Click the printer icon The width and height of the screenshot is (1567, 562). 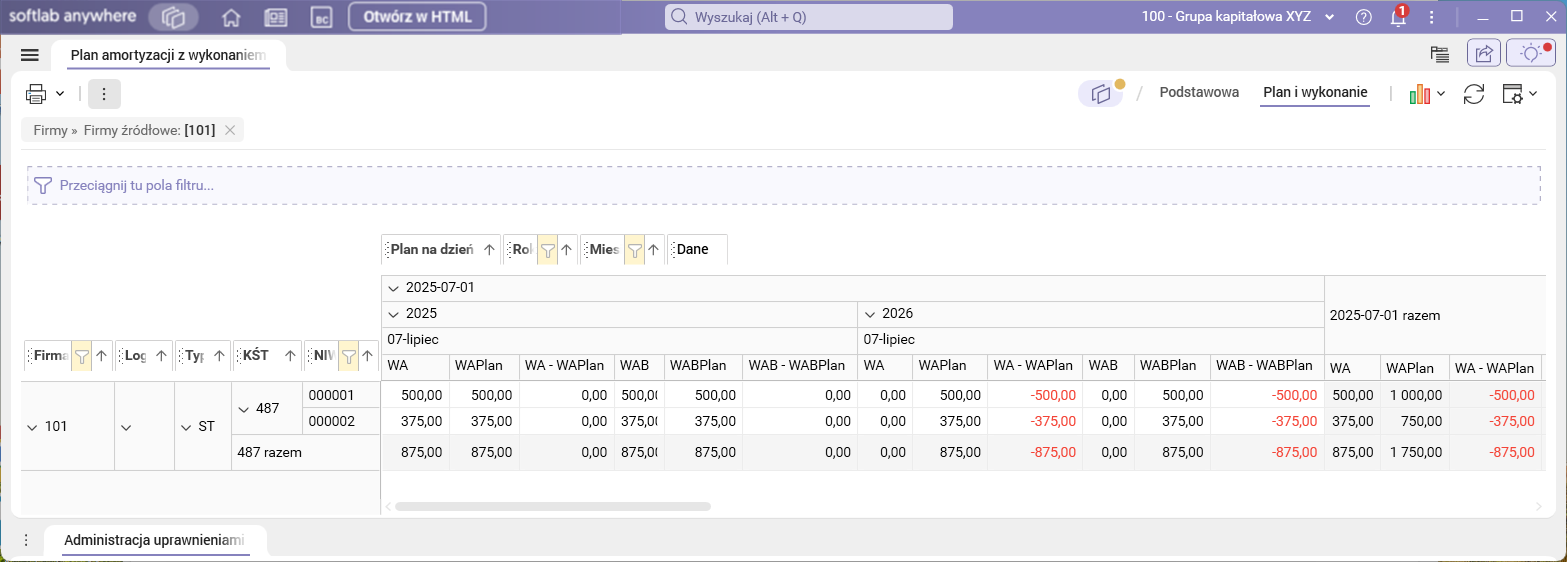36,94
